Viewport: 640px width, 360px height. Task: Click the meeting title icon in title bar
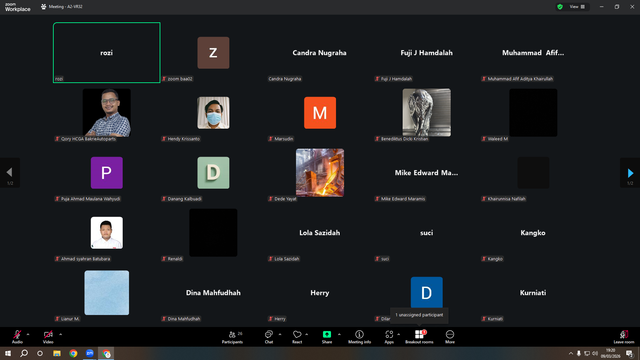tap(44, 7)
